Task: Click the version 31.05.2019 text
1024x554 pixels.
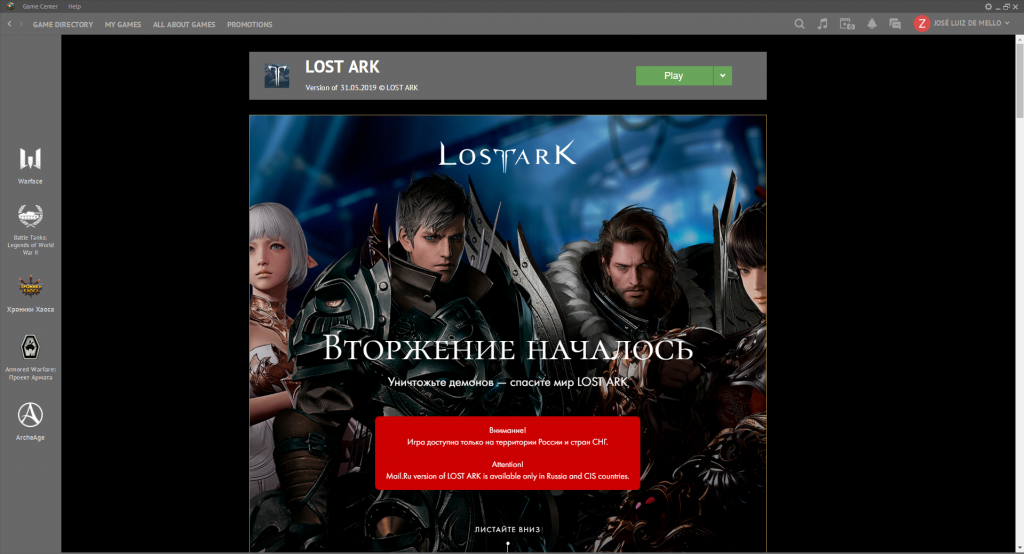Action: [361, 88]
